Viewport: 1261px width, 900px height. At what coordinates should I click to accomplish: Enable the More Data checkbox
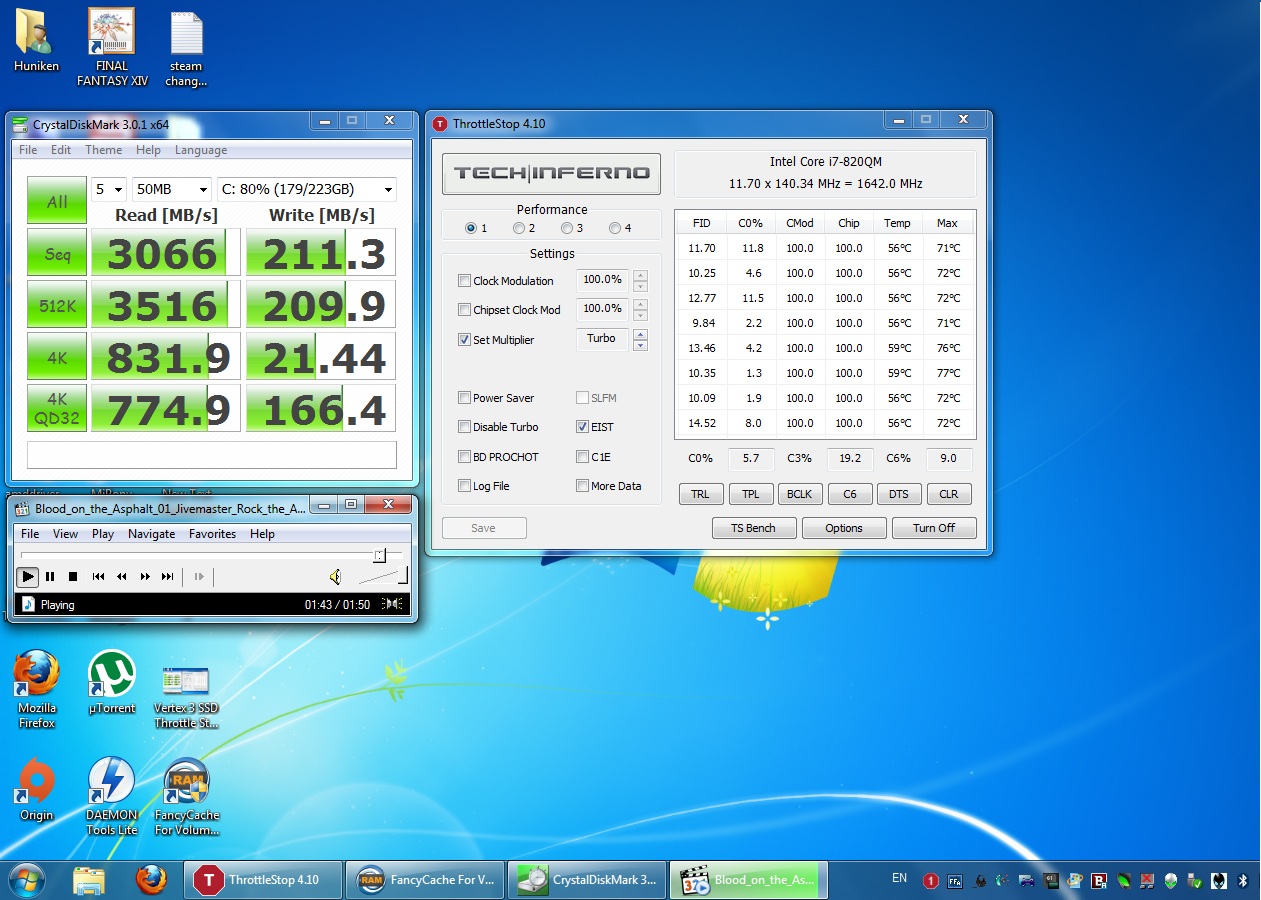point(582,486)
